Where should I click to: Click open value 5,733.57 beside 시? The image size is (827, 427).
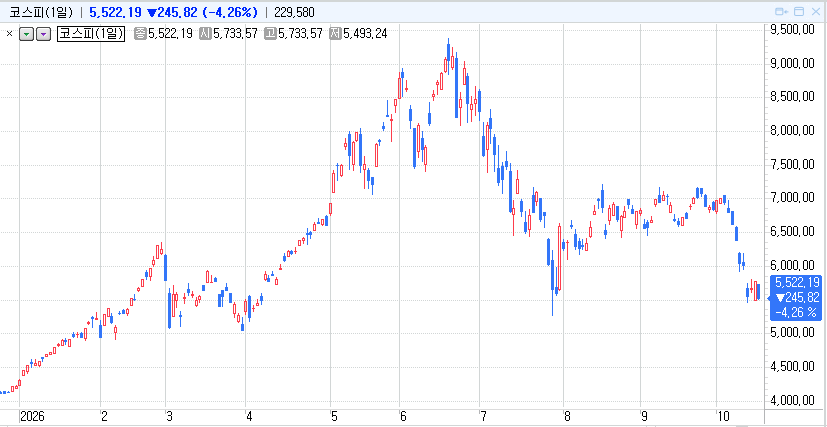235,34
